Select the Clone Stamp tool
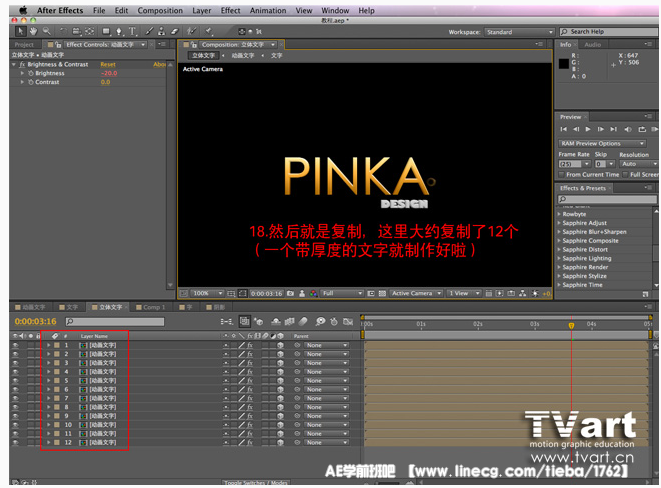Screen dimensions: 661x488 (161, 31)
